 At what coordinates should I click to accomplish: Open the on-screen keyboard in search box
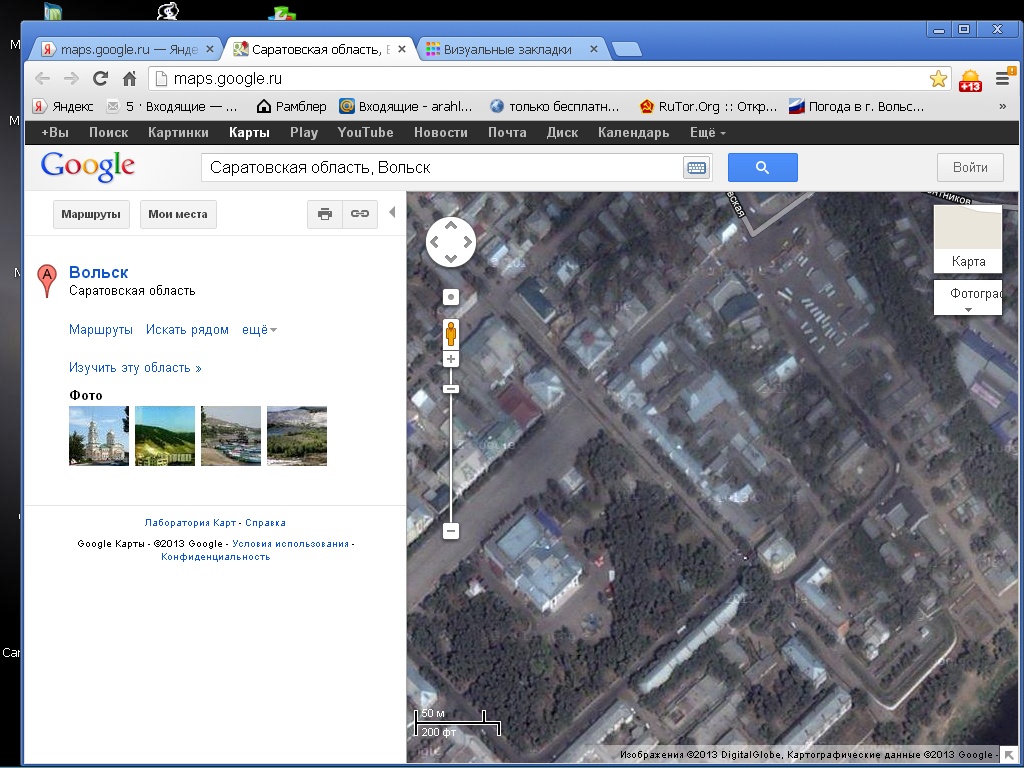point(696,168)
